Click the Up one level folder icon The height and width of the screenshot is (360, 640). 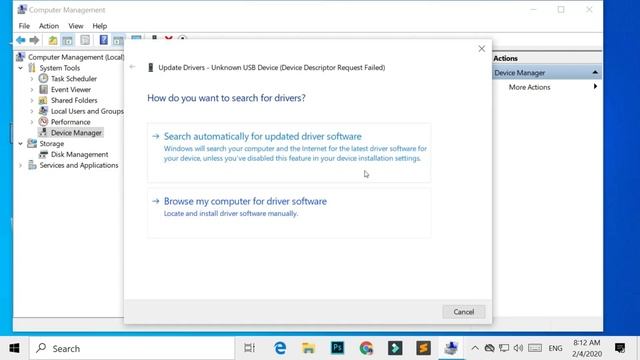point(53,40)
